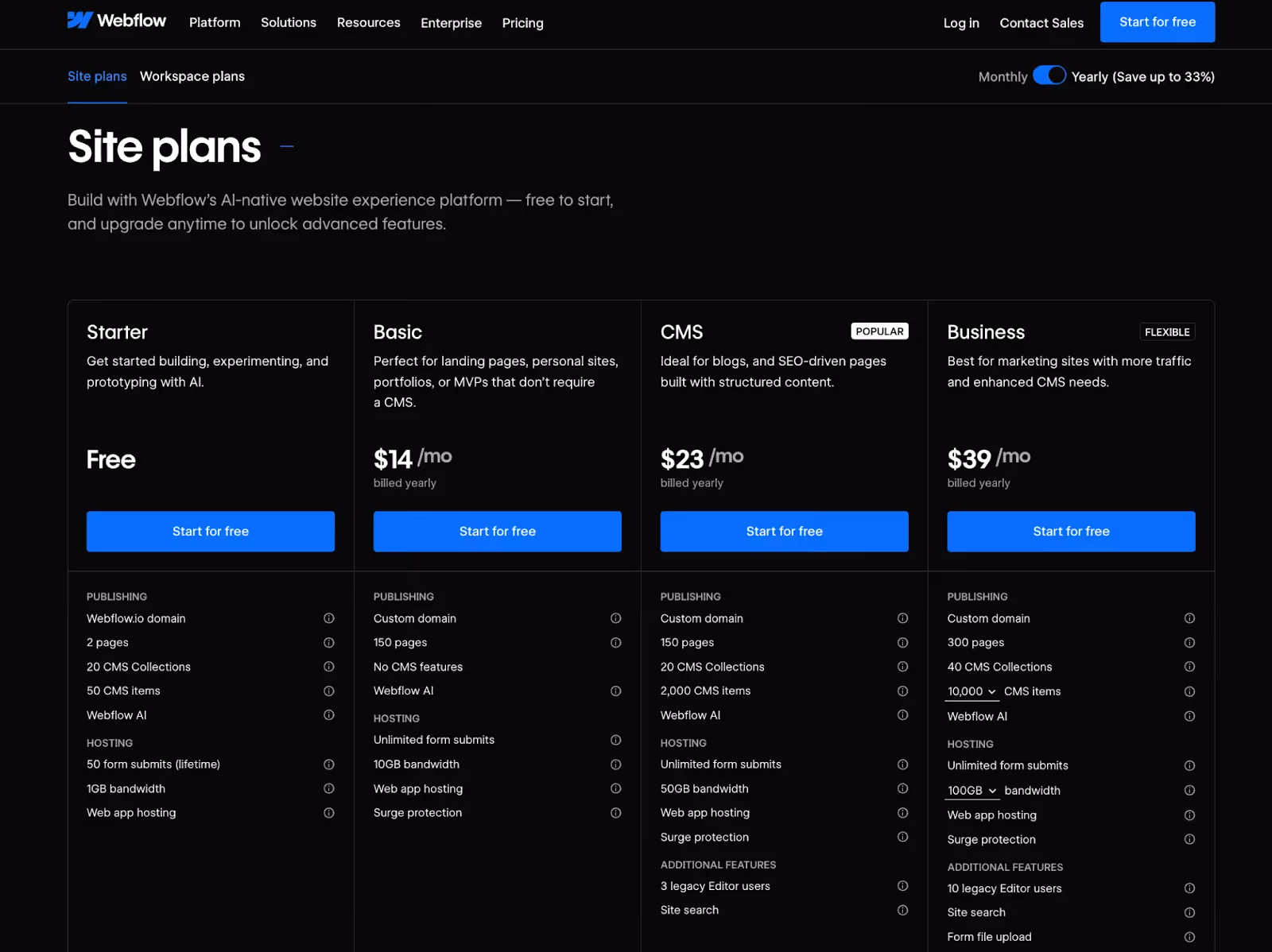Viewport: 1272px width, 952px height.
Task: Click the FLEXIBLE badge on Business plan
Action: 1167,332
